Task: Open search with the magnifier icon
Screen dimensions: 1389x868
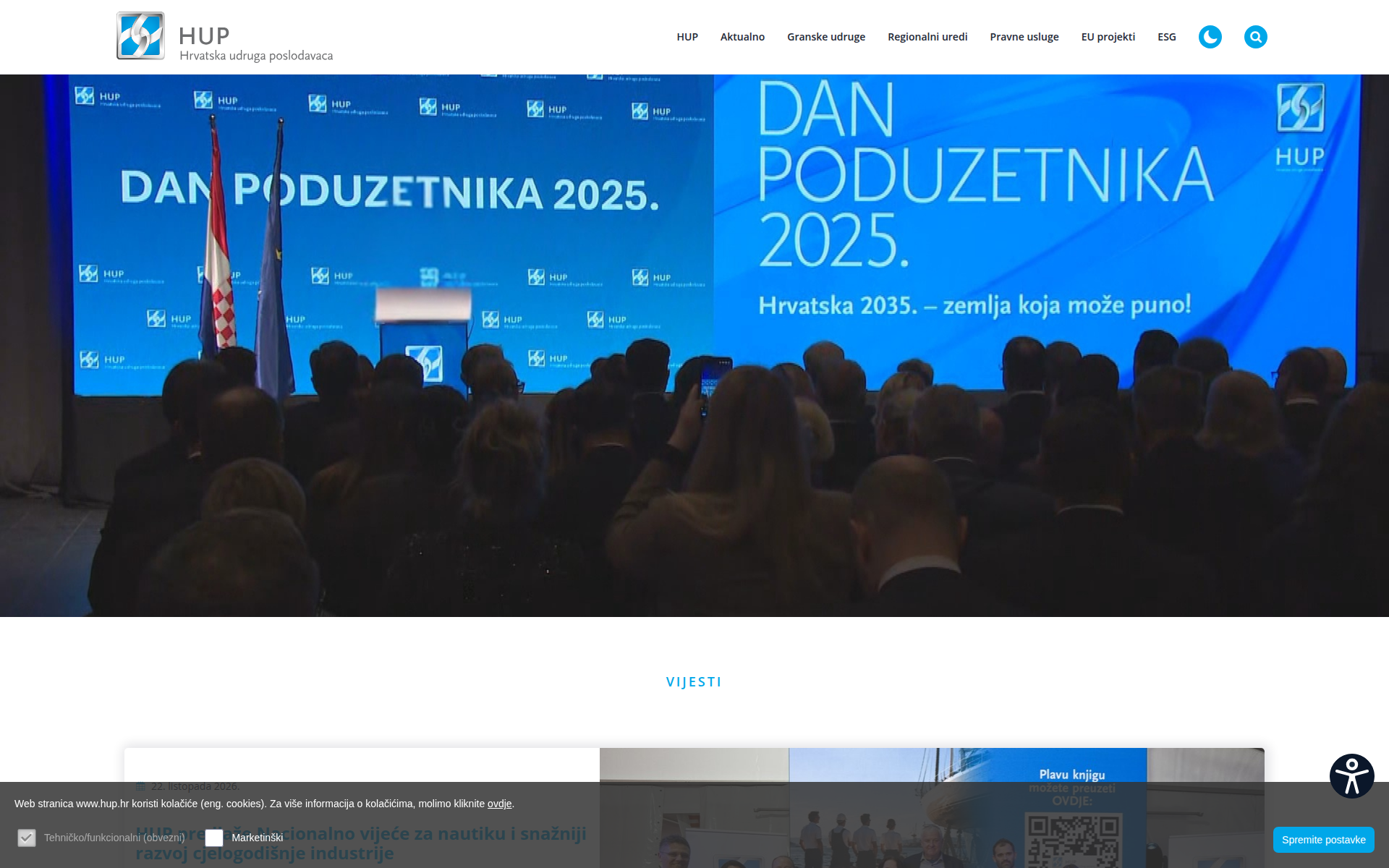Action: (1255, 37)
